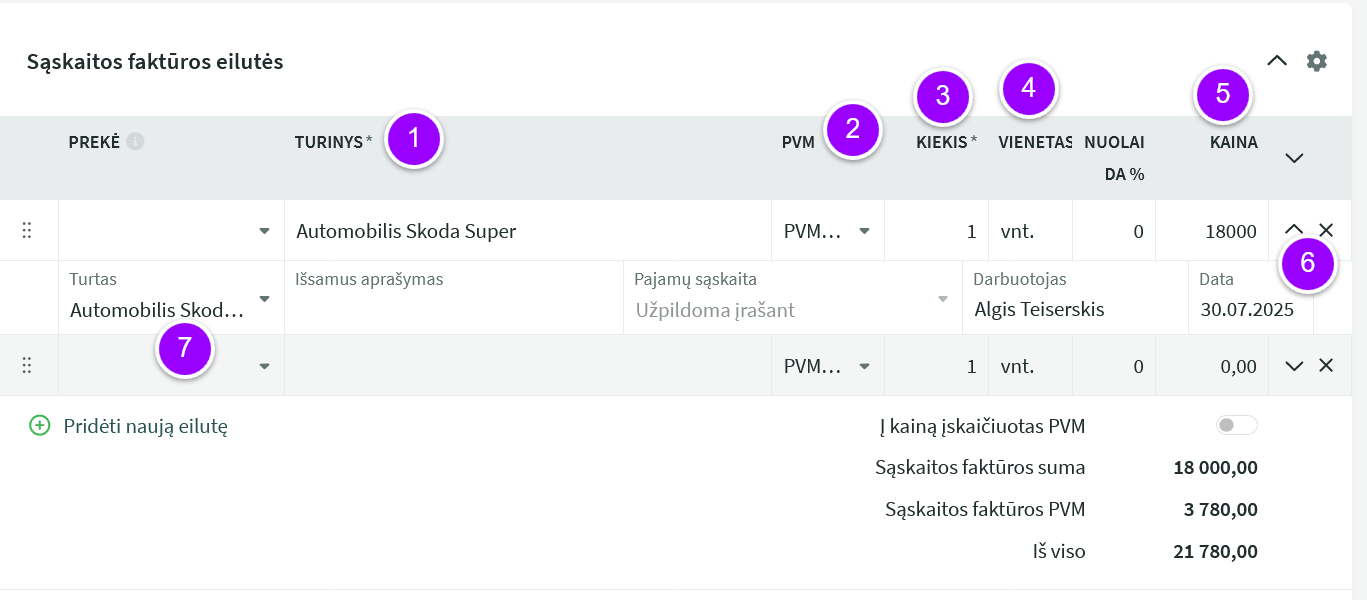Click the info icon next to Prekė

pyautogui.click(x=135, y=142)
